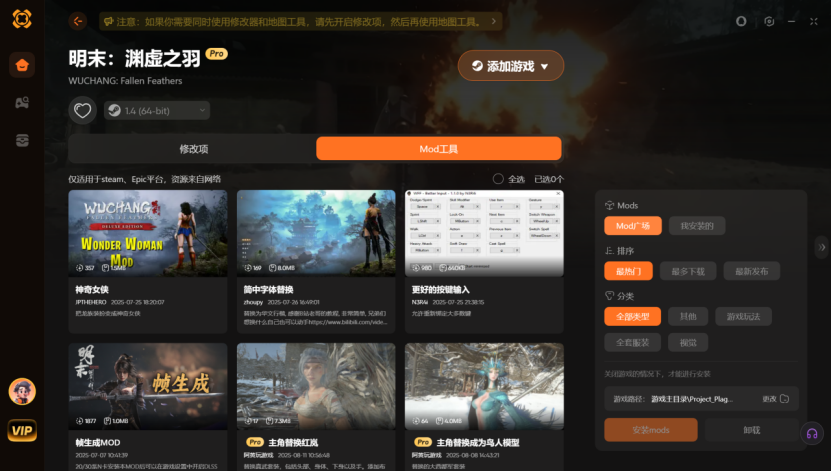Click author JPTHEHERO text
This screenshot has width=831, height=471.
click(91, 302)
